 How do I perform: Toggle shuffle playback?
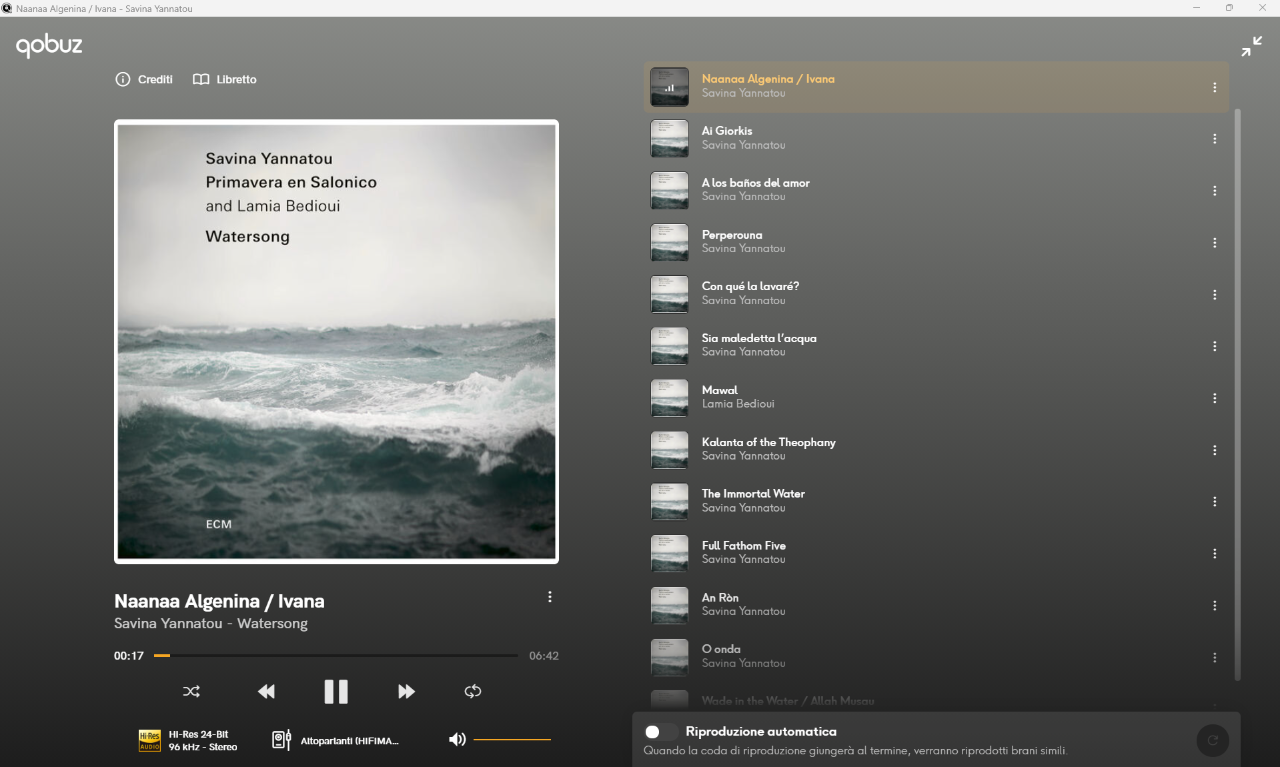192,691
